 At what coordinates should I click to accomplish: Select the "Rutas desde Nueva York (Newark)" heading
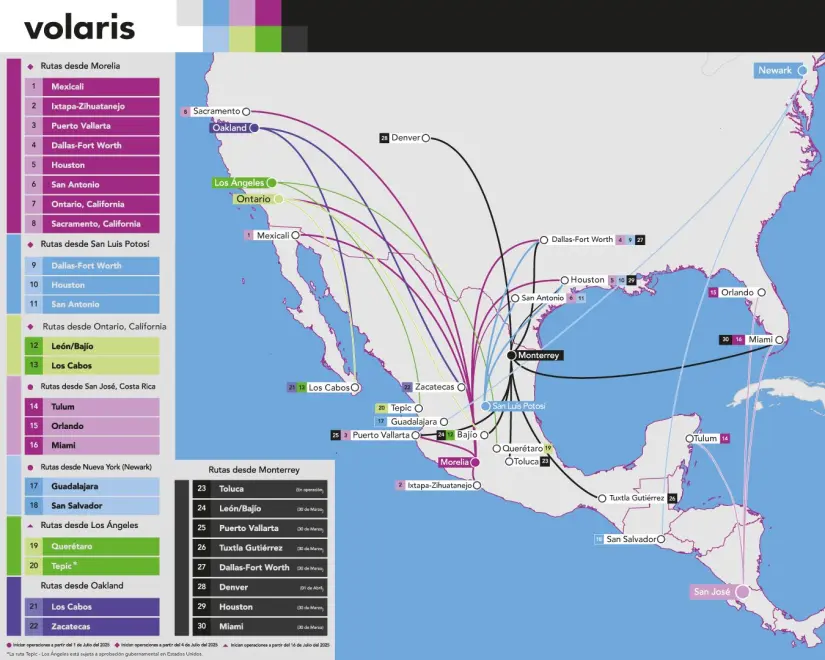pos(96,467)
